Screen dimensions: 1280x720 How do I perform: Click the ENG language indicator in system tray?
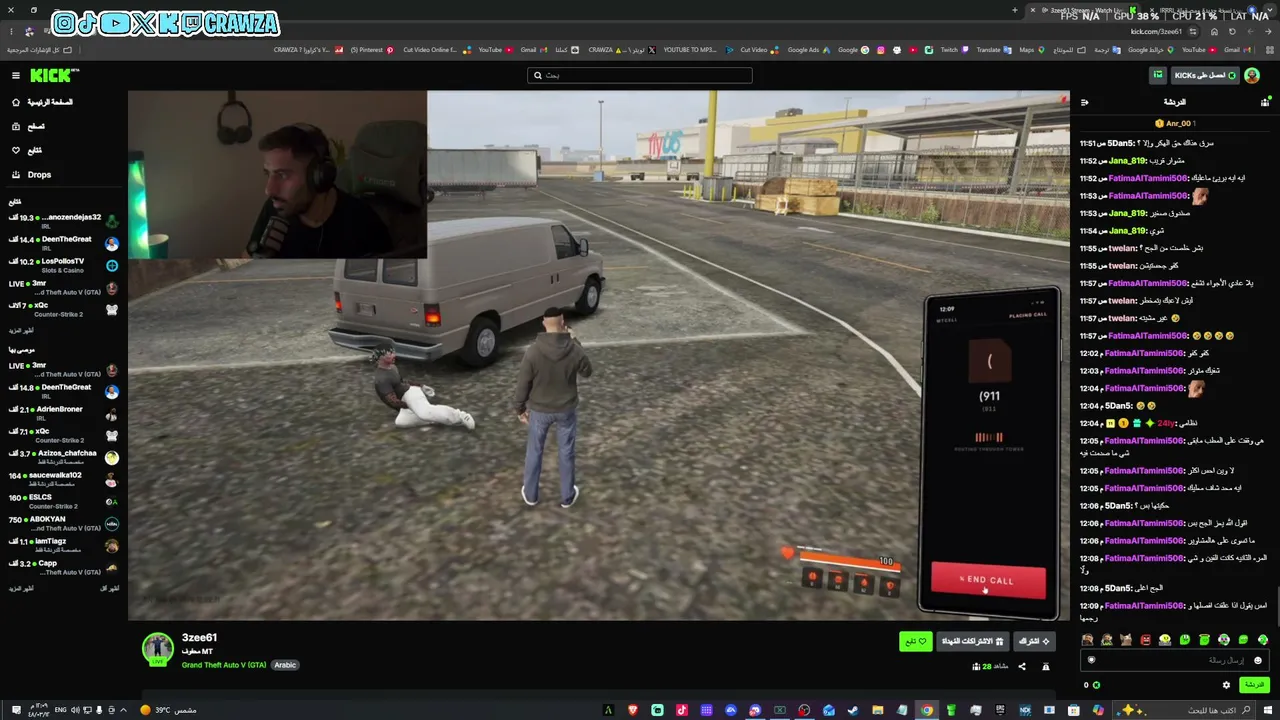pos(61,710)
